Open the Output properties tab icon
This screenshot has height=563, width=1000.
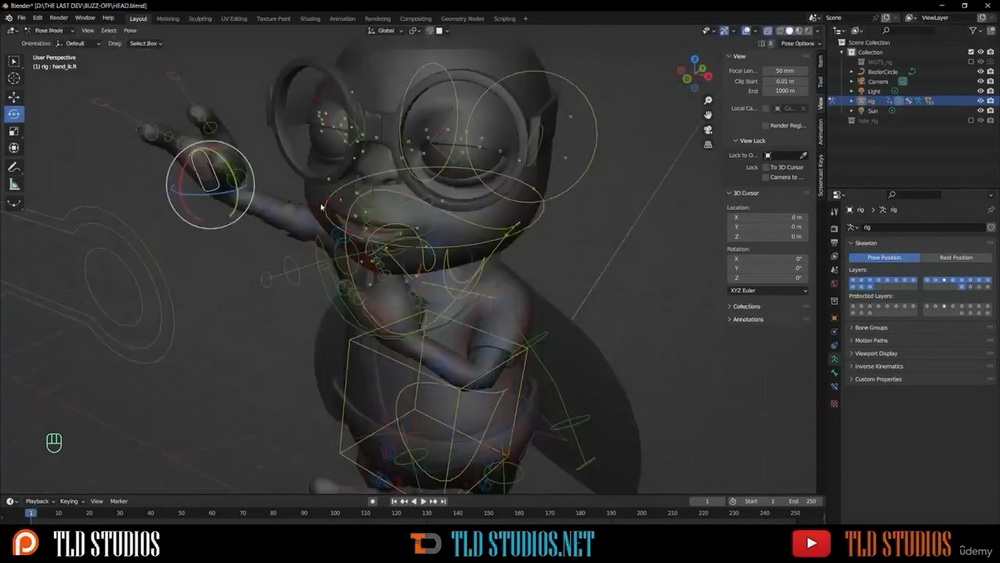[x=834, y=242]
